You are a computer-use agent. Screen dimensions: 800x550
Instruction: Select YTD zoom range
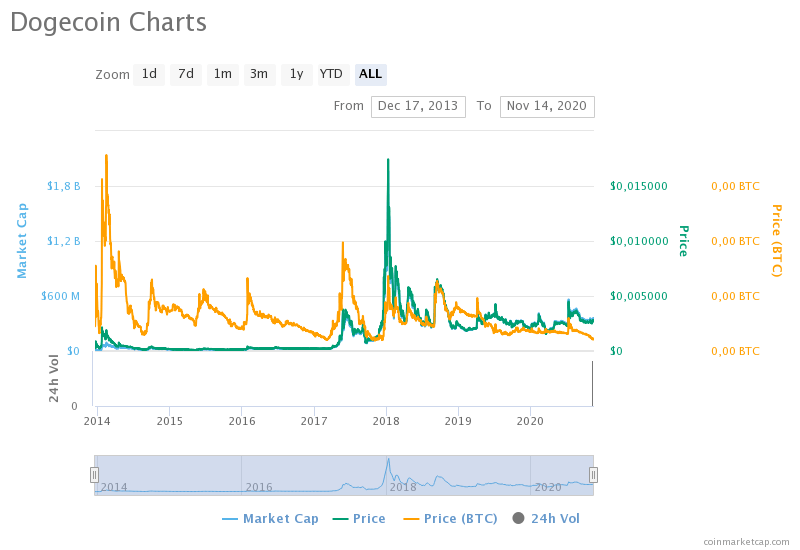click(331, 74)
